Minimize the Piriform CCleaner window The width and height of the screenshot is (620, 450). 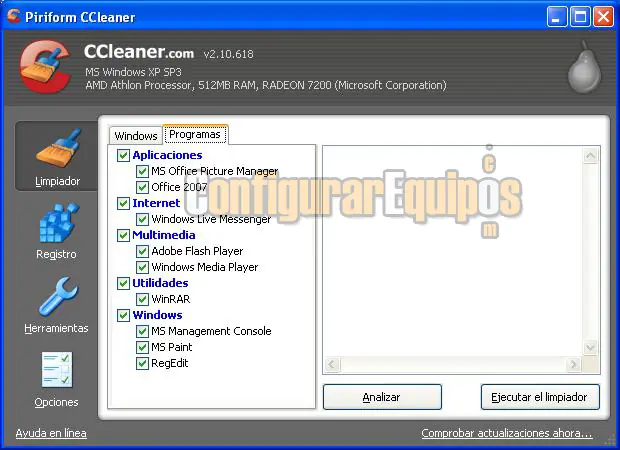tap(557, 17)
